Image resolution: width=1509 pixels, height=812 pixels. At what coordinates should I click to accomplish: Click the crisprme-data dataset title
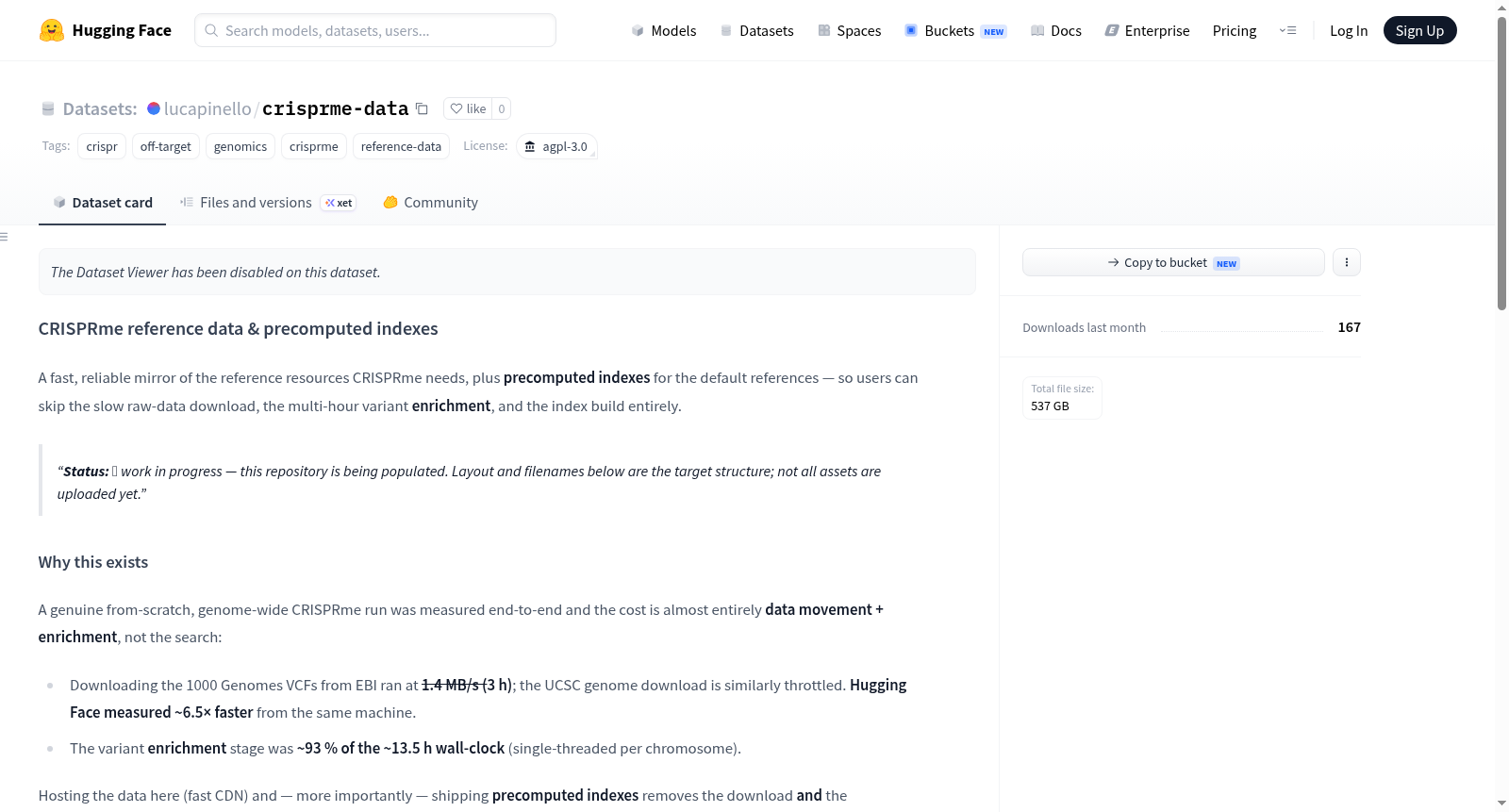tap(336, 108)
